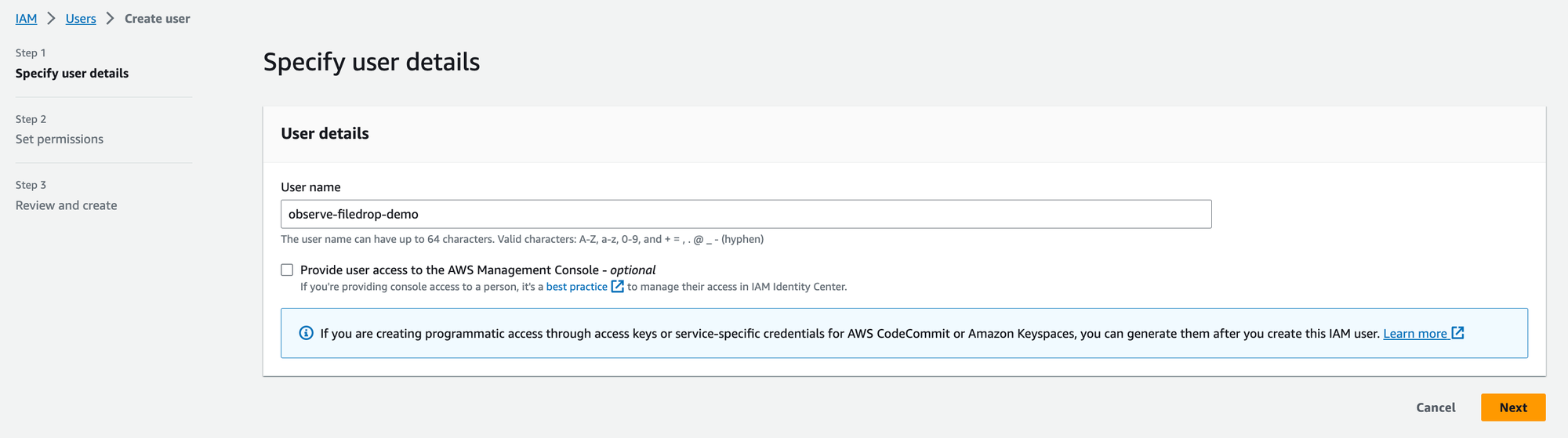Click the User name field label
The width and height of the screenshot is (1568, 438).
click(310, 187)
